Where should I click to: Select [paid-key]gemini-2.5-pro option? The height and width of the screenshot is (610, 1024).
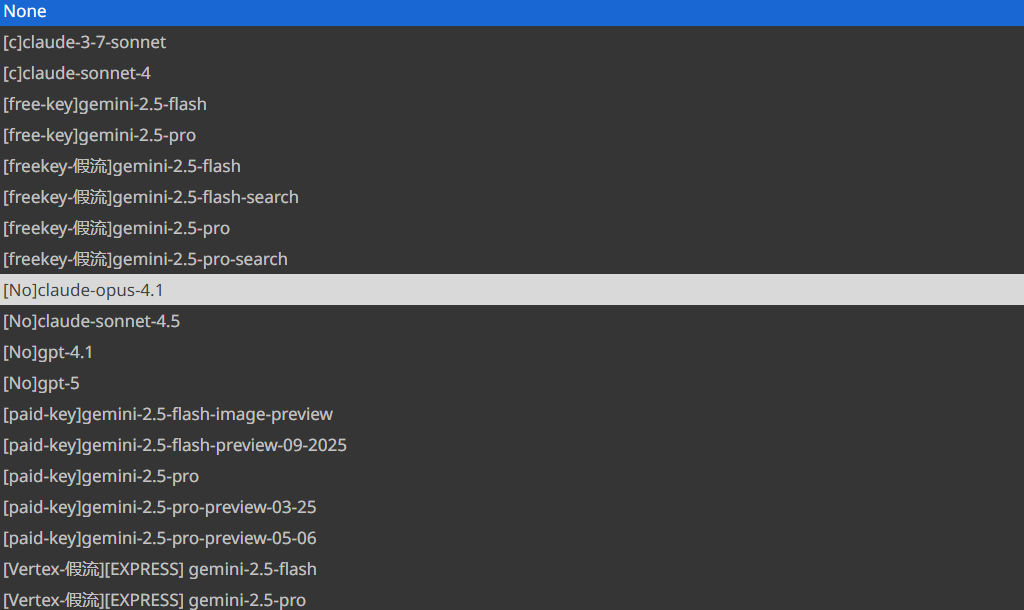[x=512, y=476]
